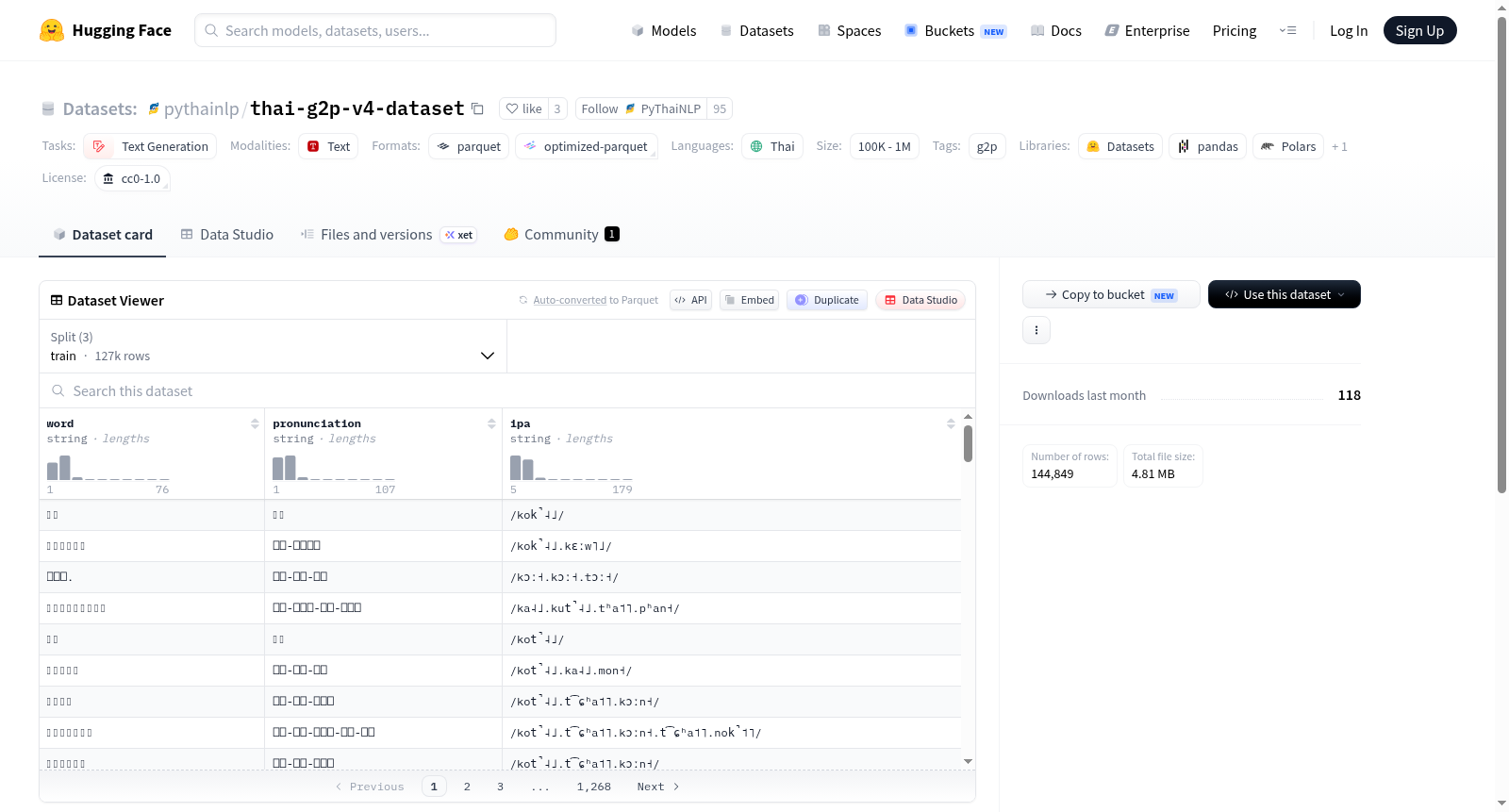The height and width of the screenshot is (812, 1509).
Task: Open Spaces in the top navigation
Action: point(849,30)
